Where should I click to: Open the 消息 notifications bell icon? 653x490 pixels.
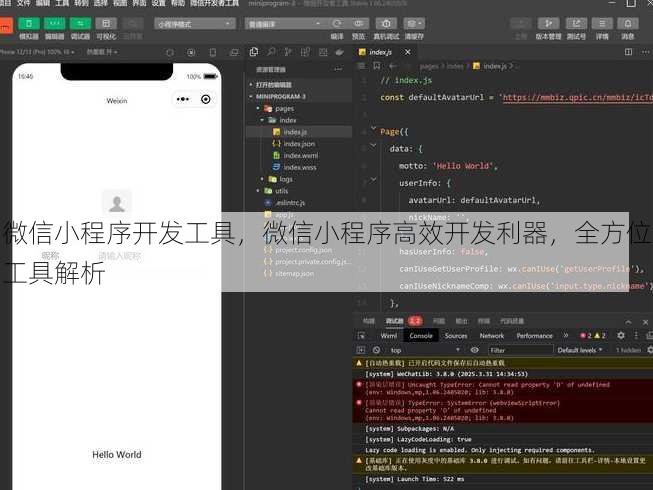pyautogui.click(x=628, y=23)
